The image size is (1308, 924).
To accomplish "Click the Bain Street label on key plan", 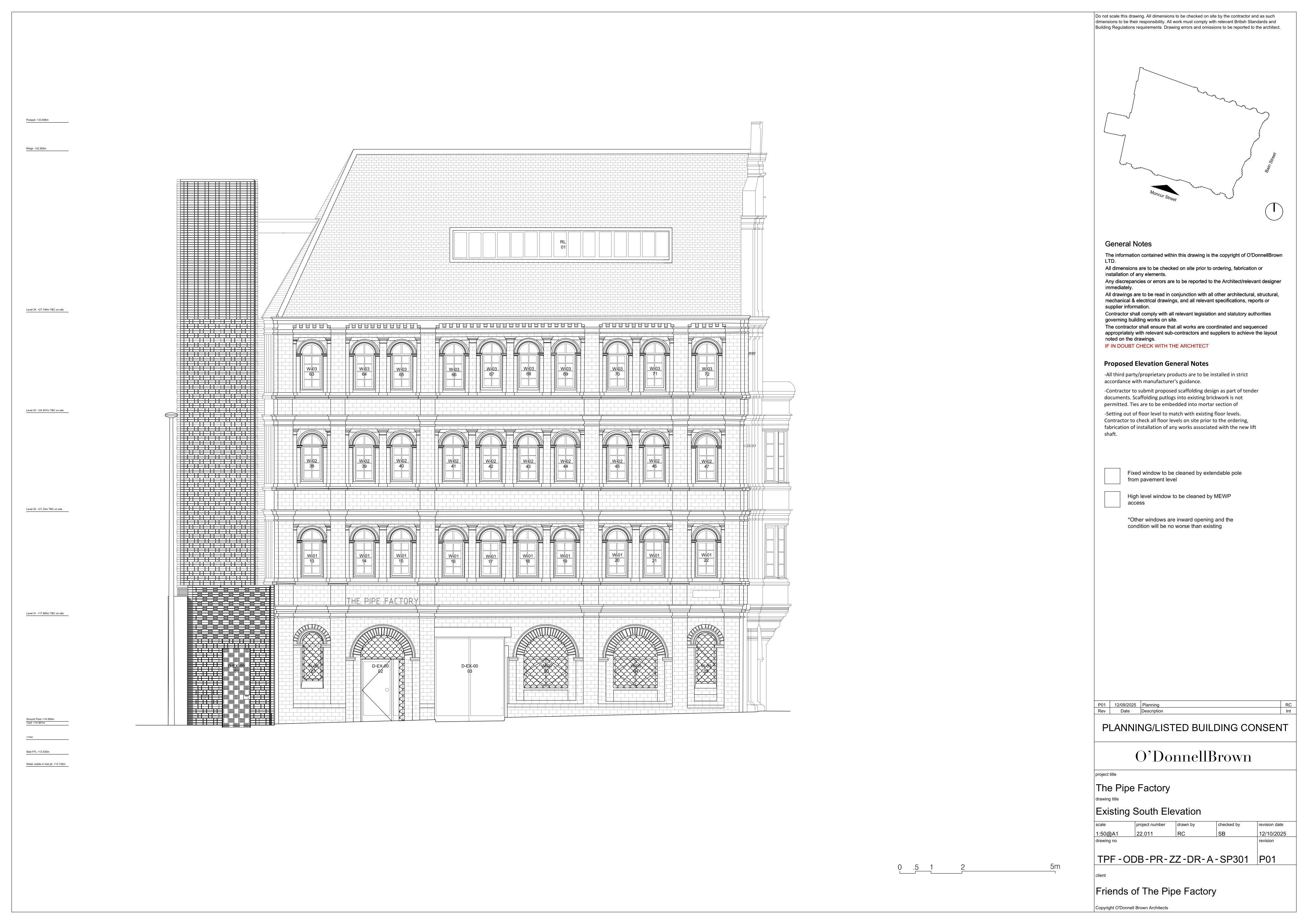I will pos(1270,163).
